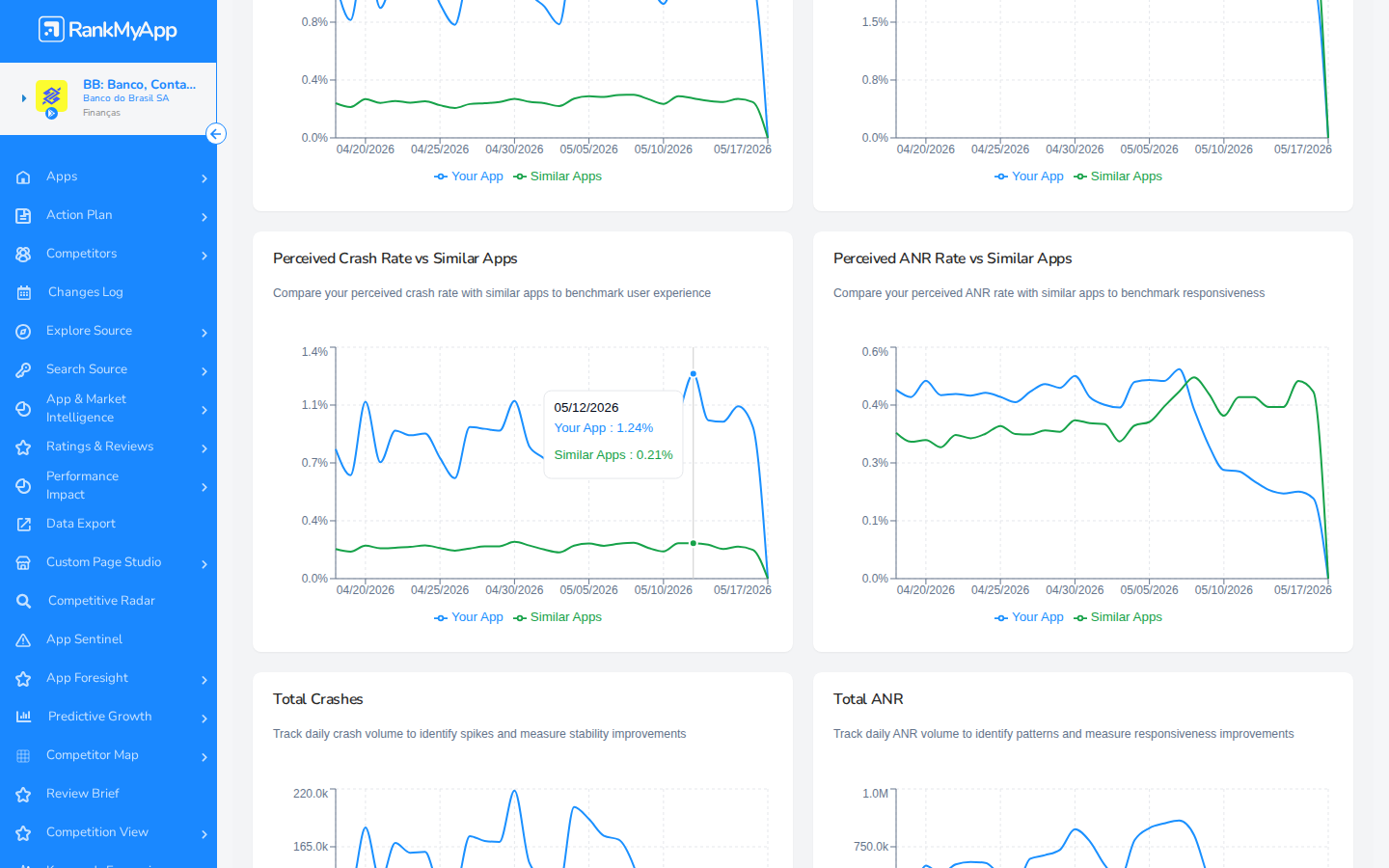This screenshot has width=1389, height=868.
Task: Expand the Competitor Map chevron
Action: coord(204,757)
